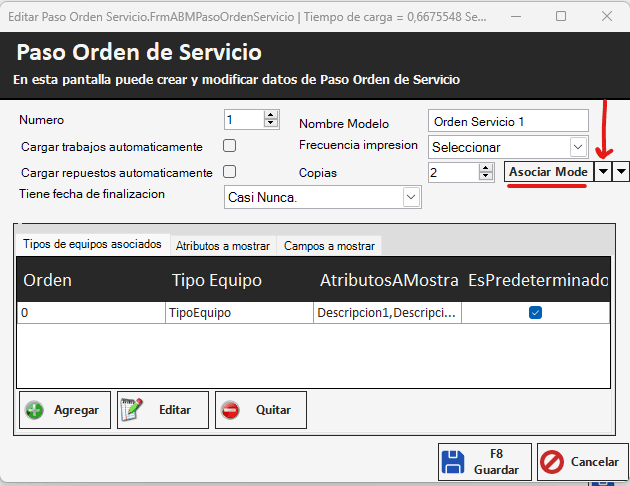Viewport: 630px width, 486px height.
Task: Select the TipoEquipo cell in the grid
Action: click(238, 313)
